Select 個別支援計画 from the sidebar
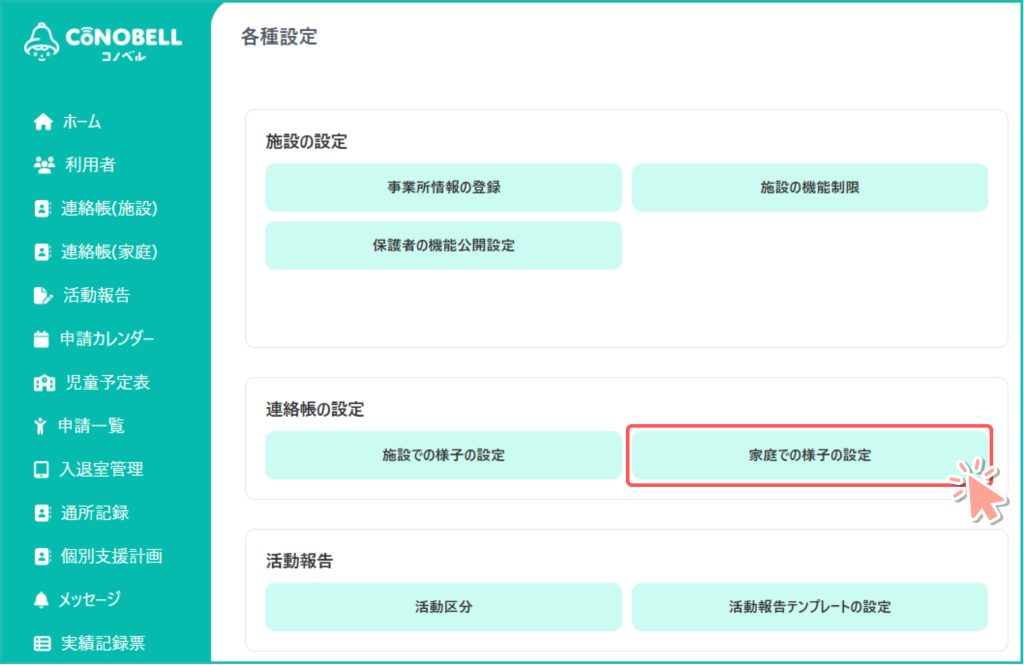This screenshot has width=1024, height=665. click(111, 556)
